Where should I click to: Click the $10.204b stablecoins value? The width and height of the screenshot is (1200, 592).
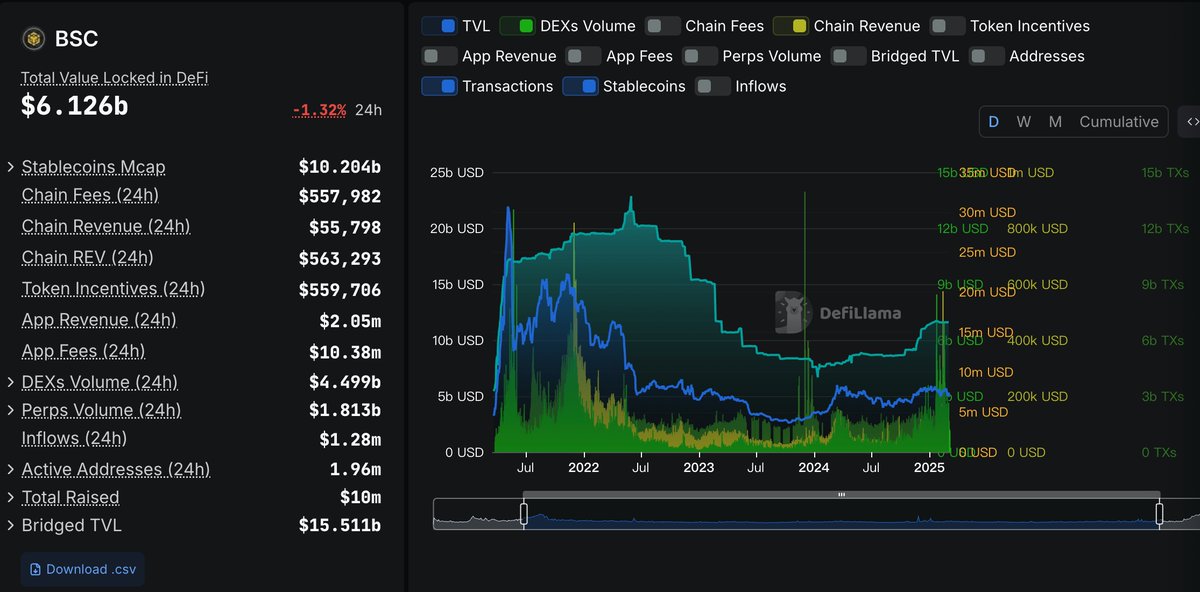click(x=340, y=167)
